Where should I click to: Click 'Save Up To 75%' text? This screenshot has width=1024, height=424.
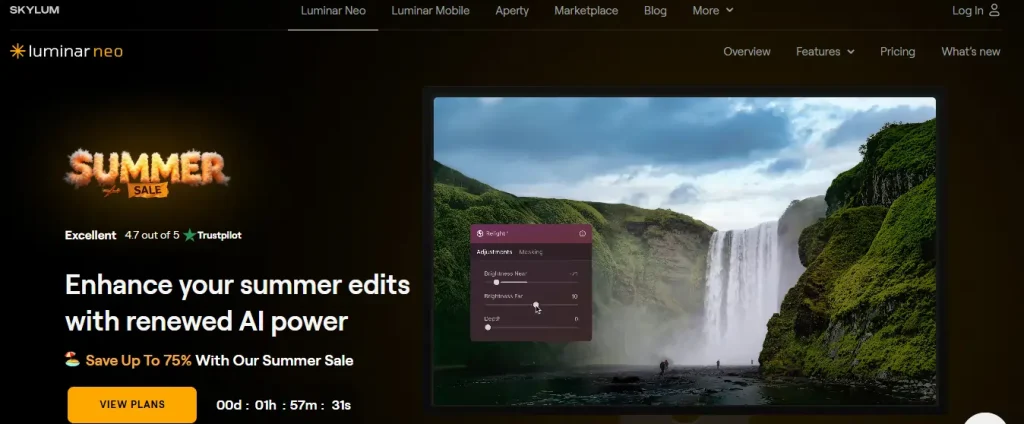point(138,360)
